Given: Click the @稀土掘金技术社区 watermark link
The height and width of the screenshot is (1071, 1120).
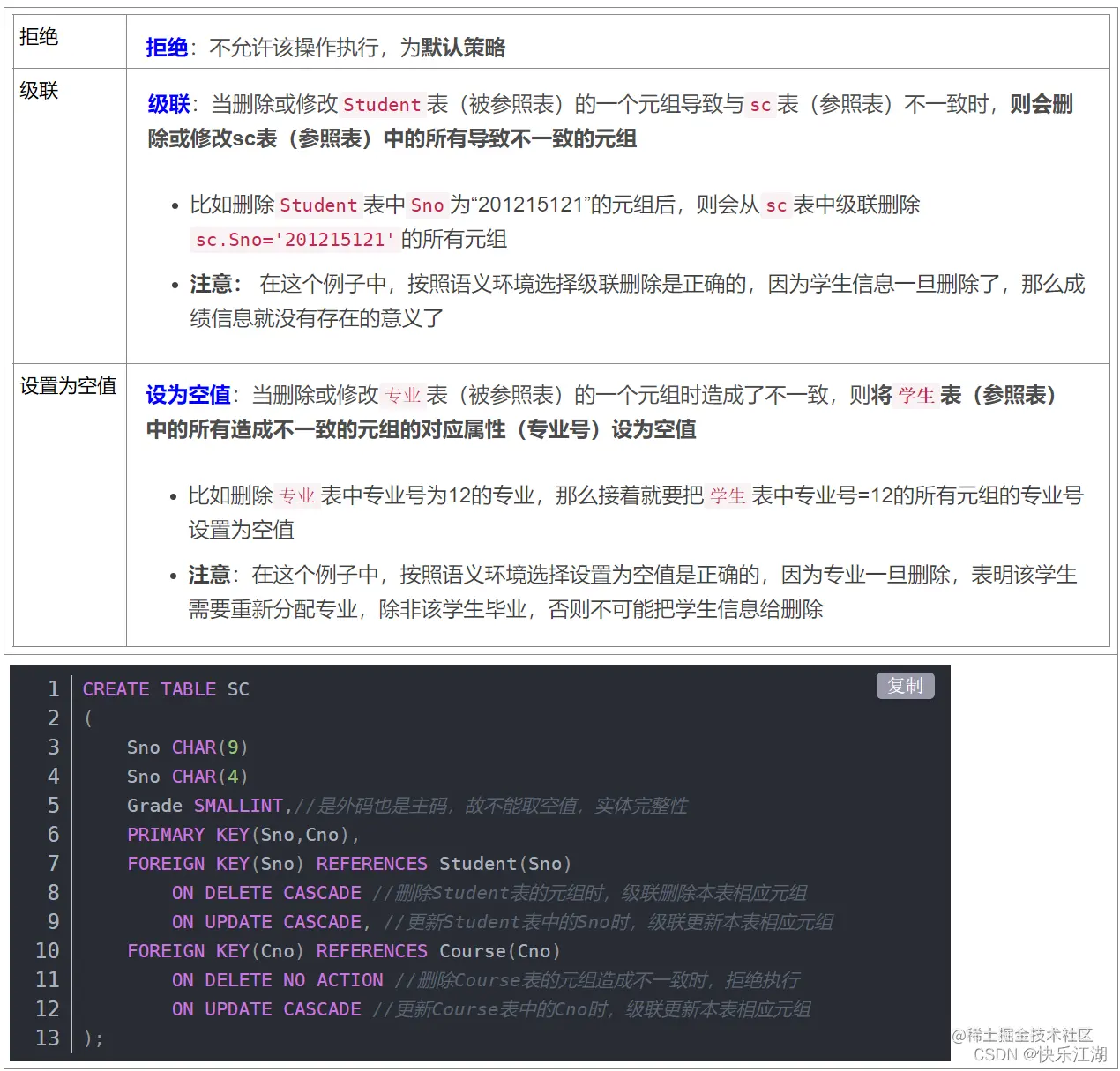Looking at the screenshot, I should pos(1026,1036).
